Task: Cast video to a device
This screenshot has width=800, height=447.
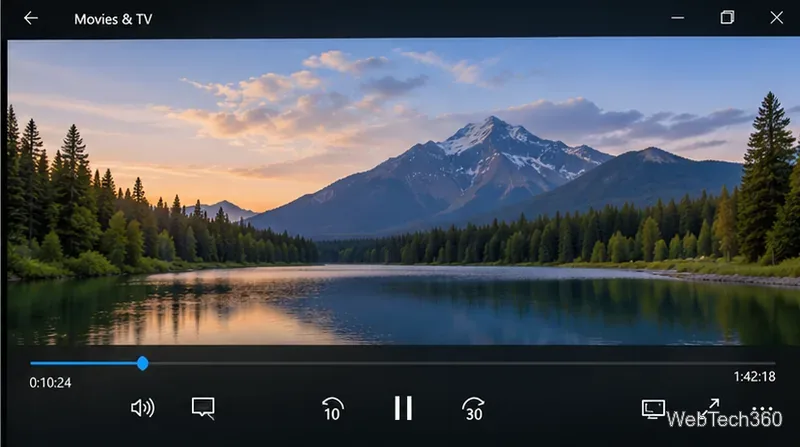Action: (653, 409)
